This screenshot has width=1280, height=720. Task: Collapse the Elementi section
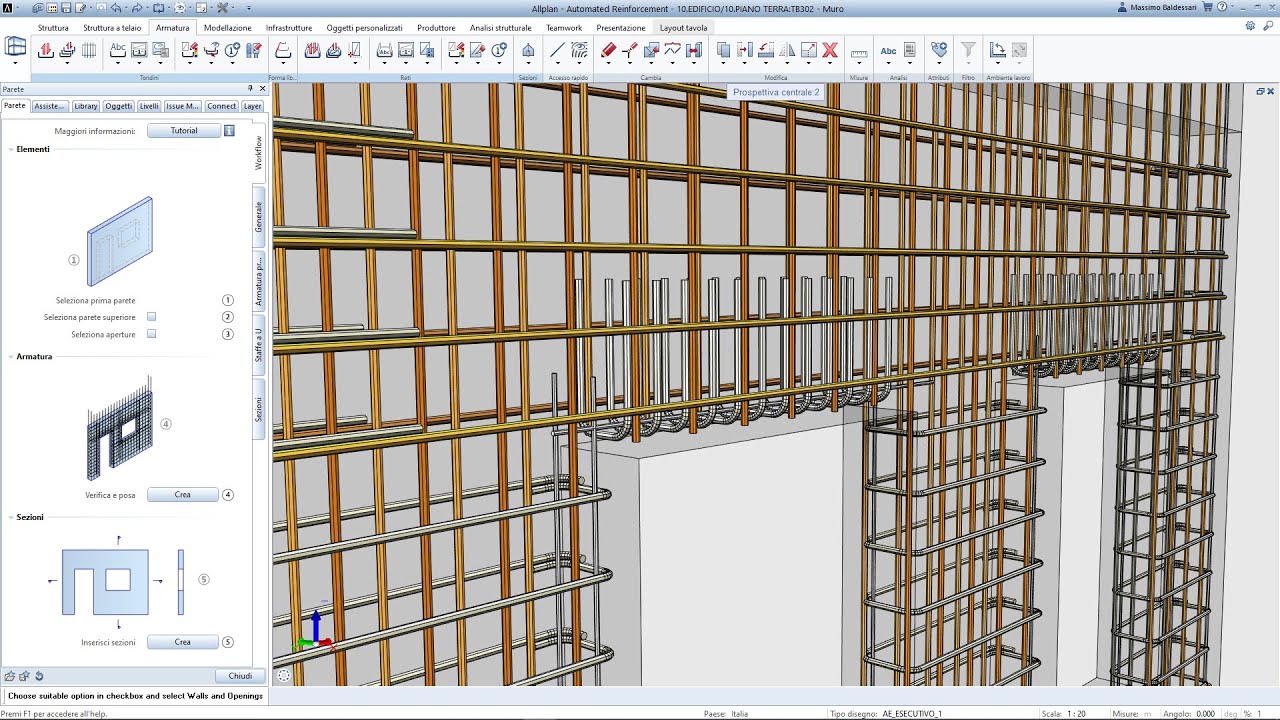[x=11, y=149]
